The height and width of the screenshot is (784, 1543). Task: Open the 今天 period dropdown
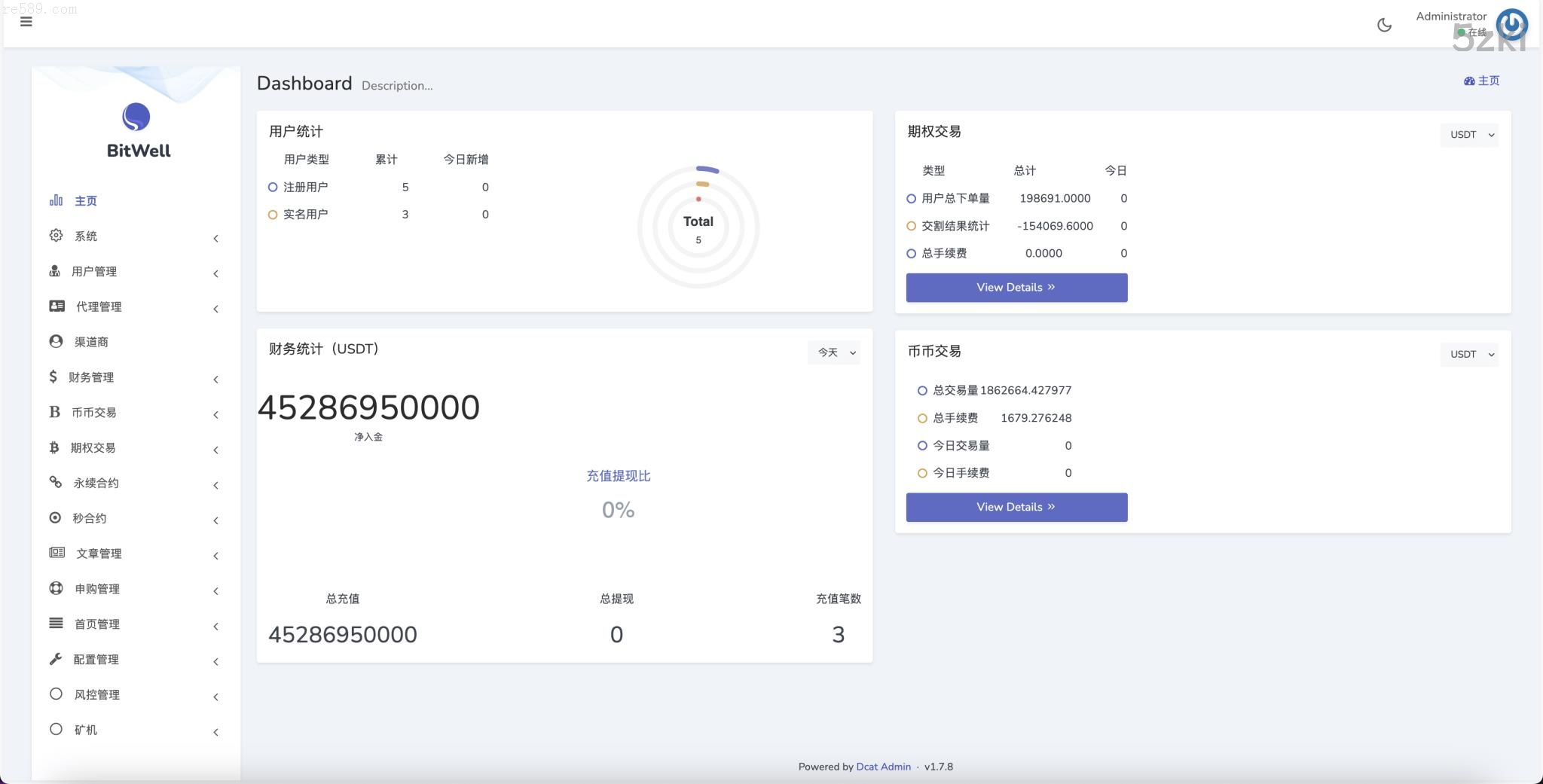pos(834,352)
